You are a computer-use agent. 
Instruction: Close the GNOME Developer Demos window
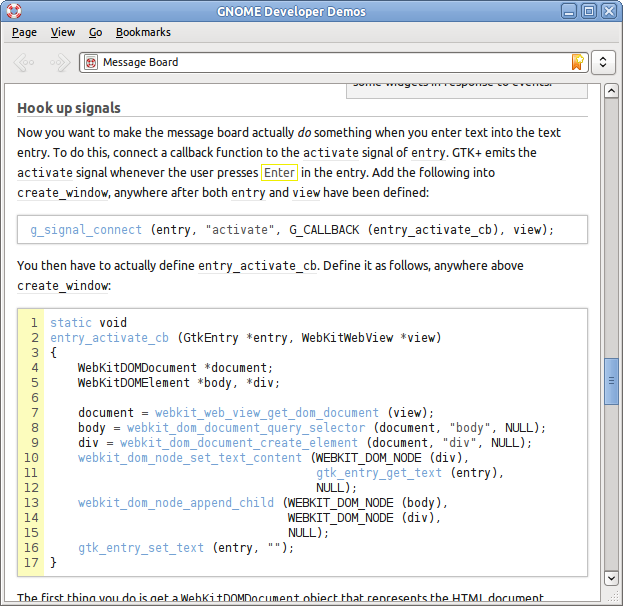tap(609, 11)
